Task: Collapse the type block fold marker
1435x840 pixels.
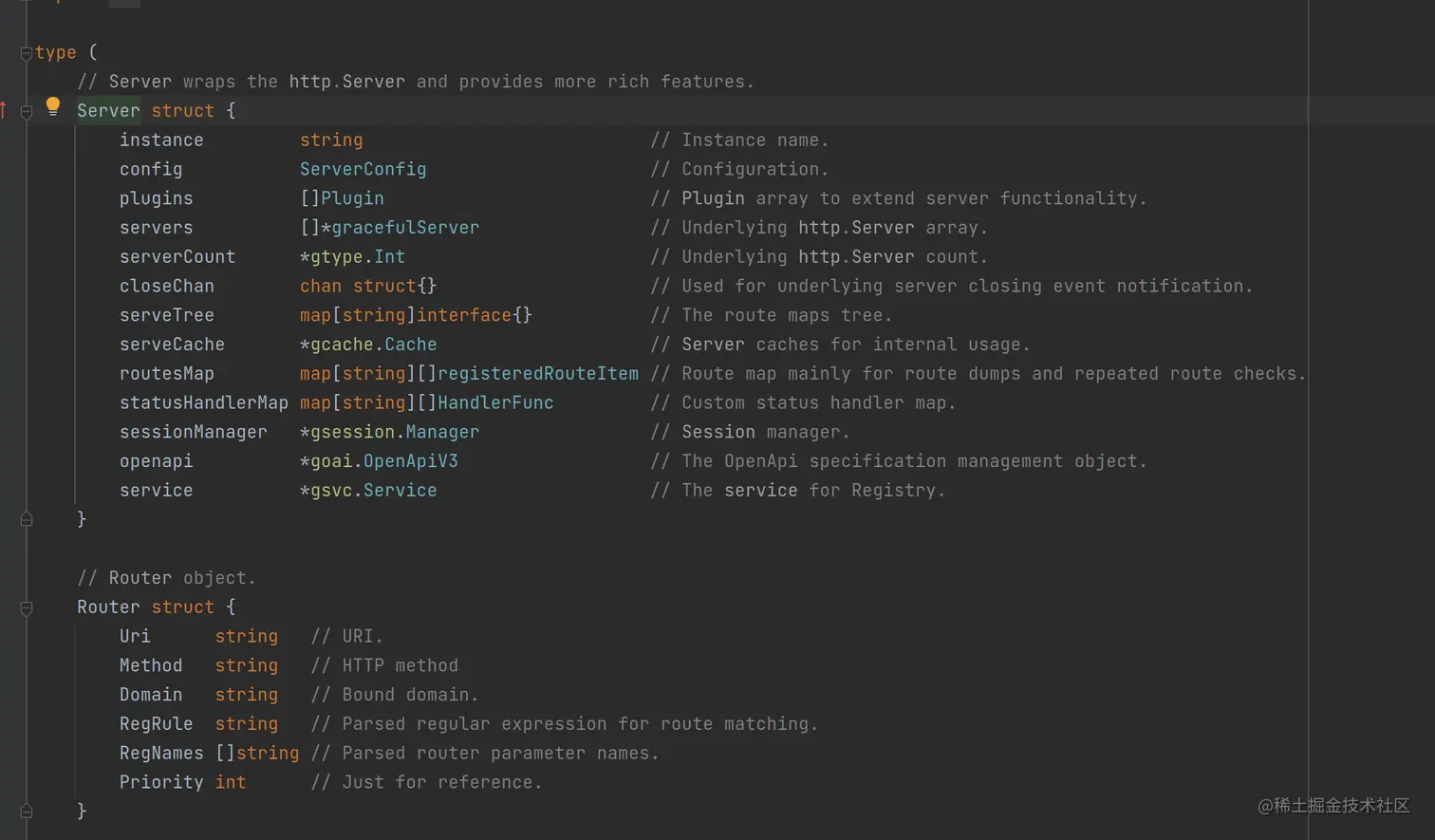Action: point(27,53)
